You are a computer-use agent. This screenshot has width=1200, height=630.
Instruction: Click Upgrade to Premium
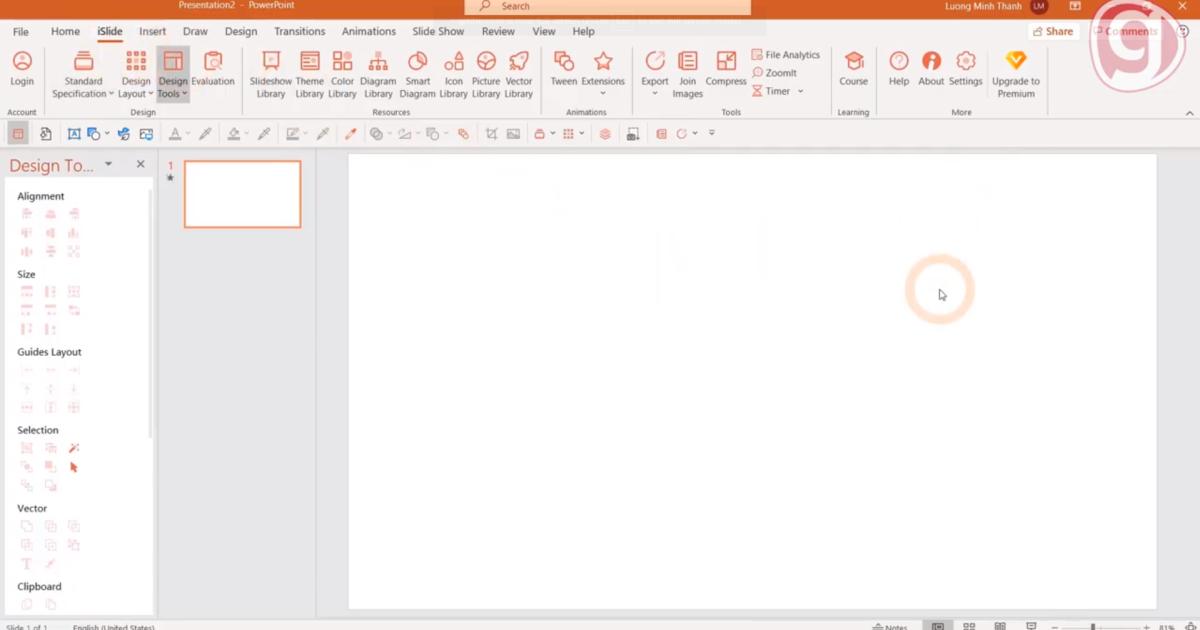[1015, 74]
